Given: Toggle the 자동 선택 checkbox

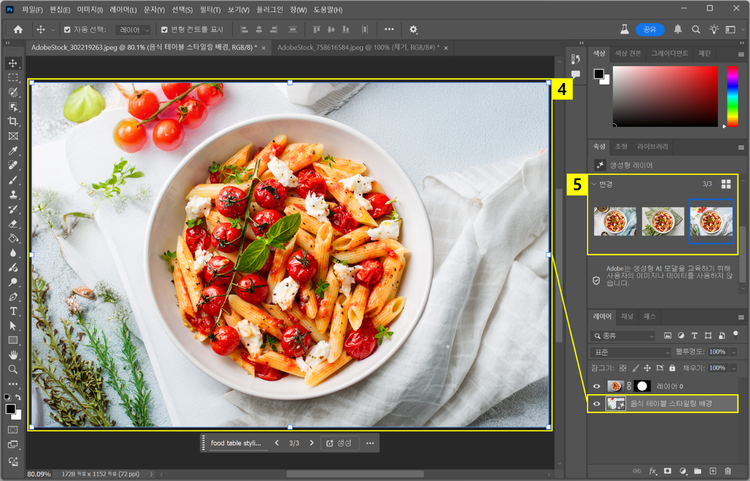Looking at the screenshot, I should 67,30.
